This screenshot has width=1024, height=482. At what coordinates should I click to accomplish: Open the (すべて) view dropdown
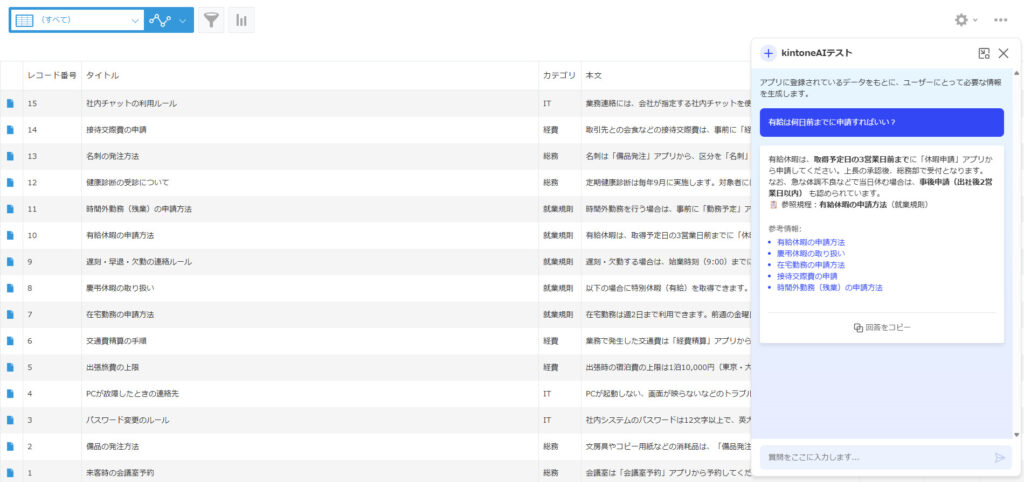pos(77,20)
